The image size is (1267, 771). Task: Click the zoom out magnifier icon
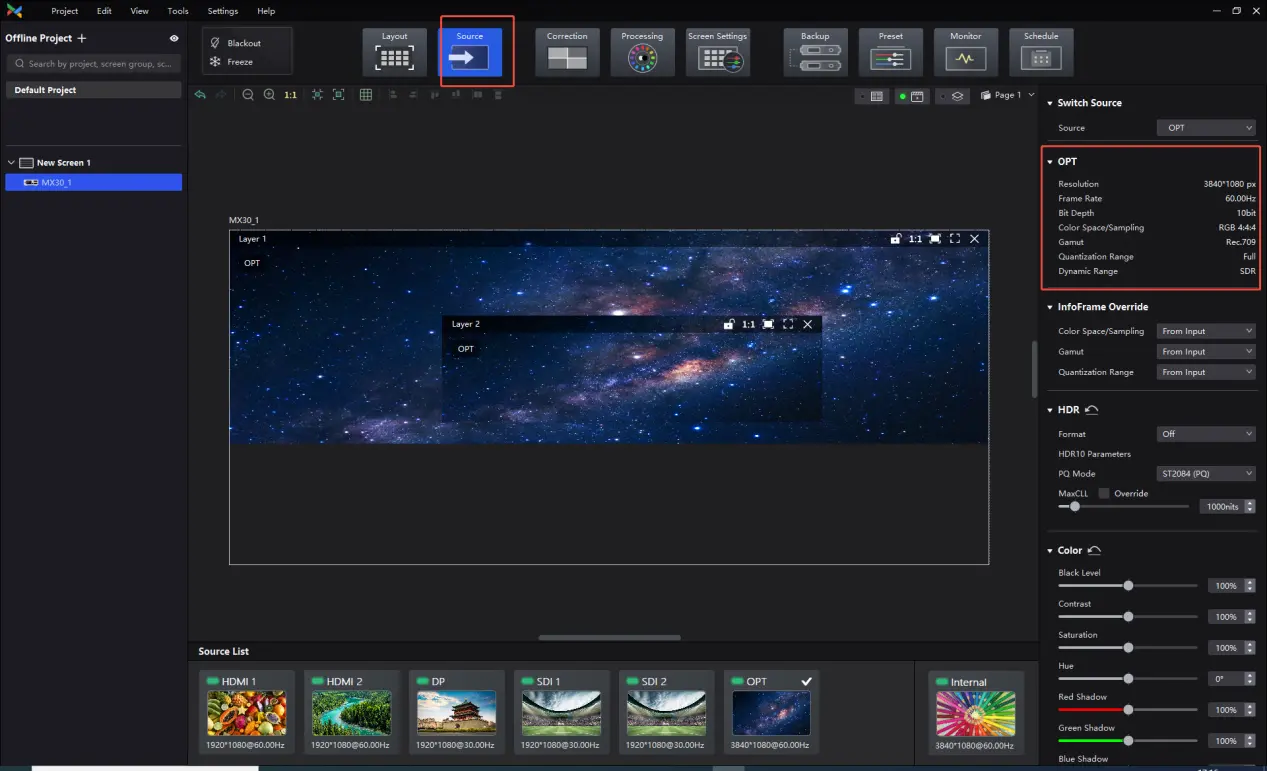[248, 95]
